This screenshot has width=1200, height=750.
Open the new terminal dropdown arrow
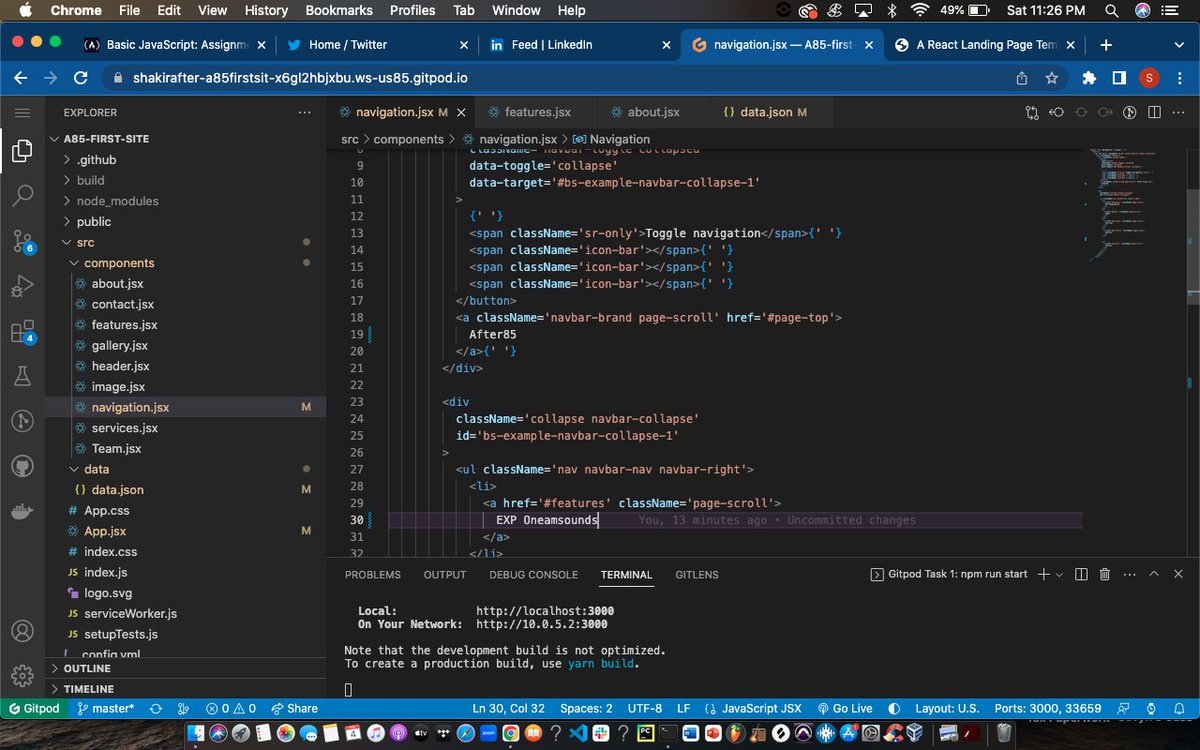pos(1059,574)
